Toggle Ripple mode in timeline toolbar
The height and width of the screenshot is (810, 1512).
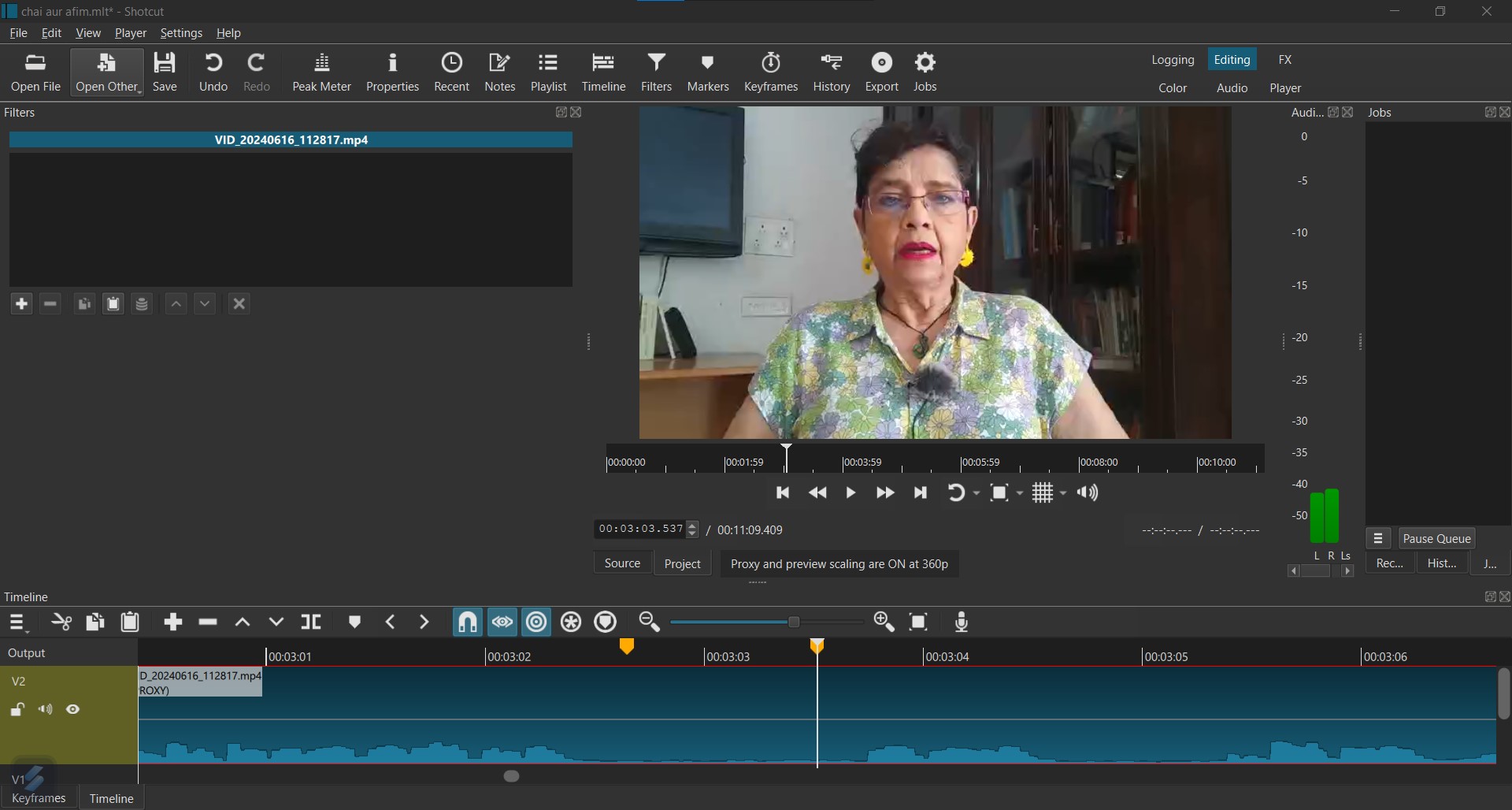(536, 622)
